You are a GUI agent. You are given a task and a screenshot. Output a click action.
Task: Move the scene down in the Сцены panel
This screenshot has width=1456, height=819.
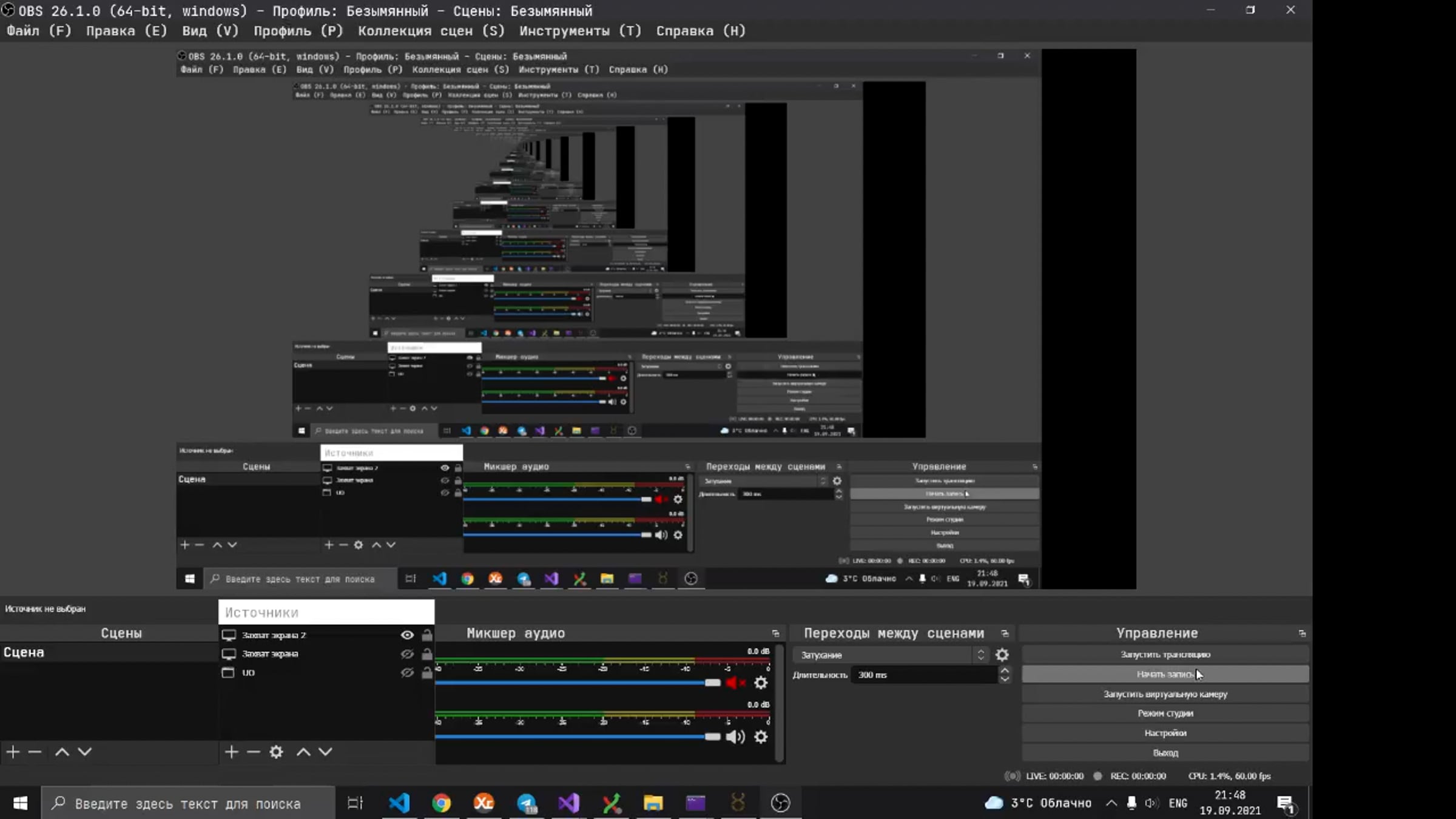(x=85, y=752)
